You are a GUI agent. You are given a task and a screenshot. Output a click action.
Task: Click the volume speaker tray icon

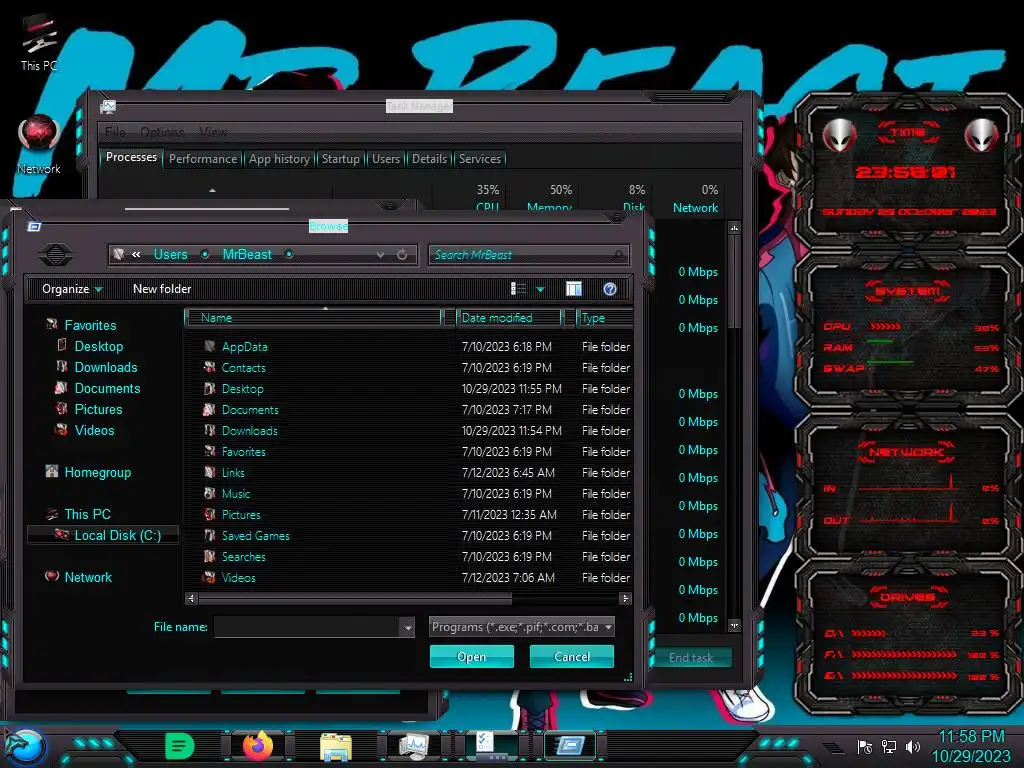[913, 747]
